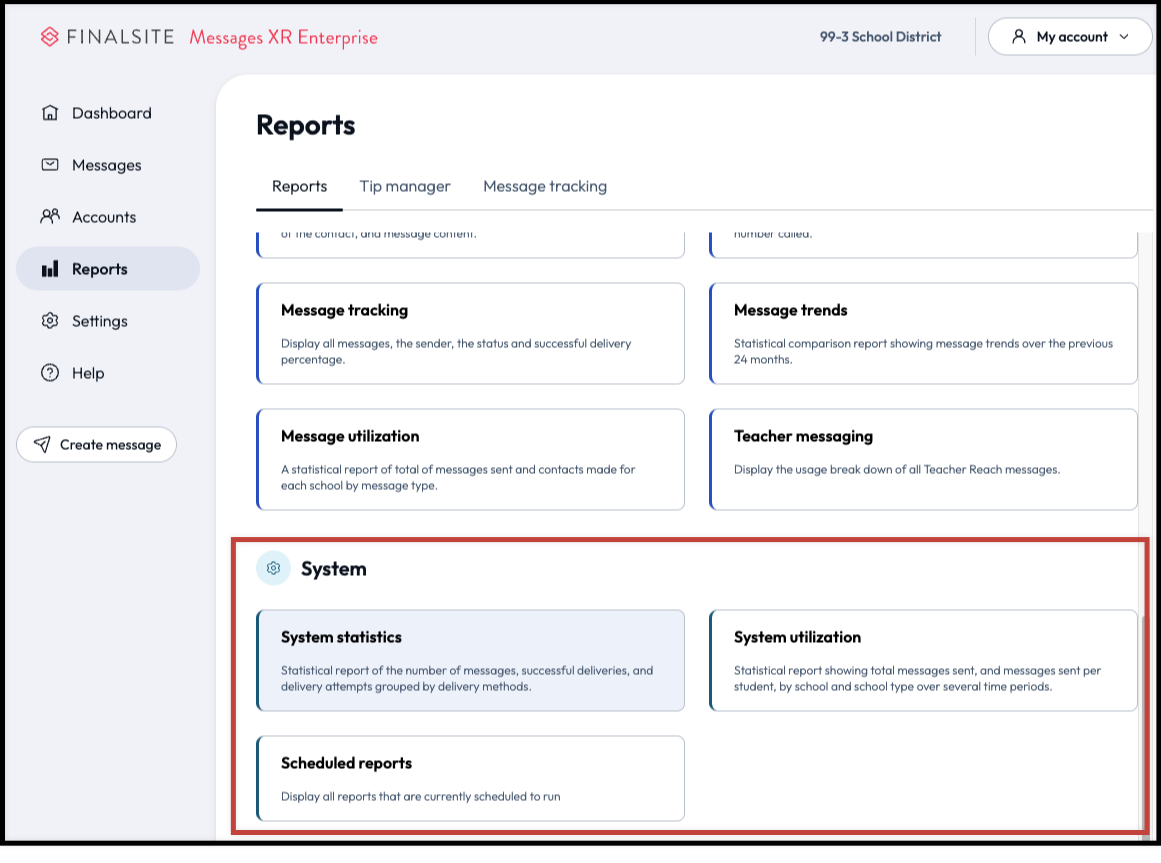The width and height of the screenshot is (1161, 863).
Task: Open the My account chevron arrow
Action: [1124, 36]
